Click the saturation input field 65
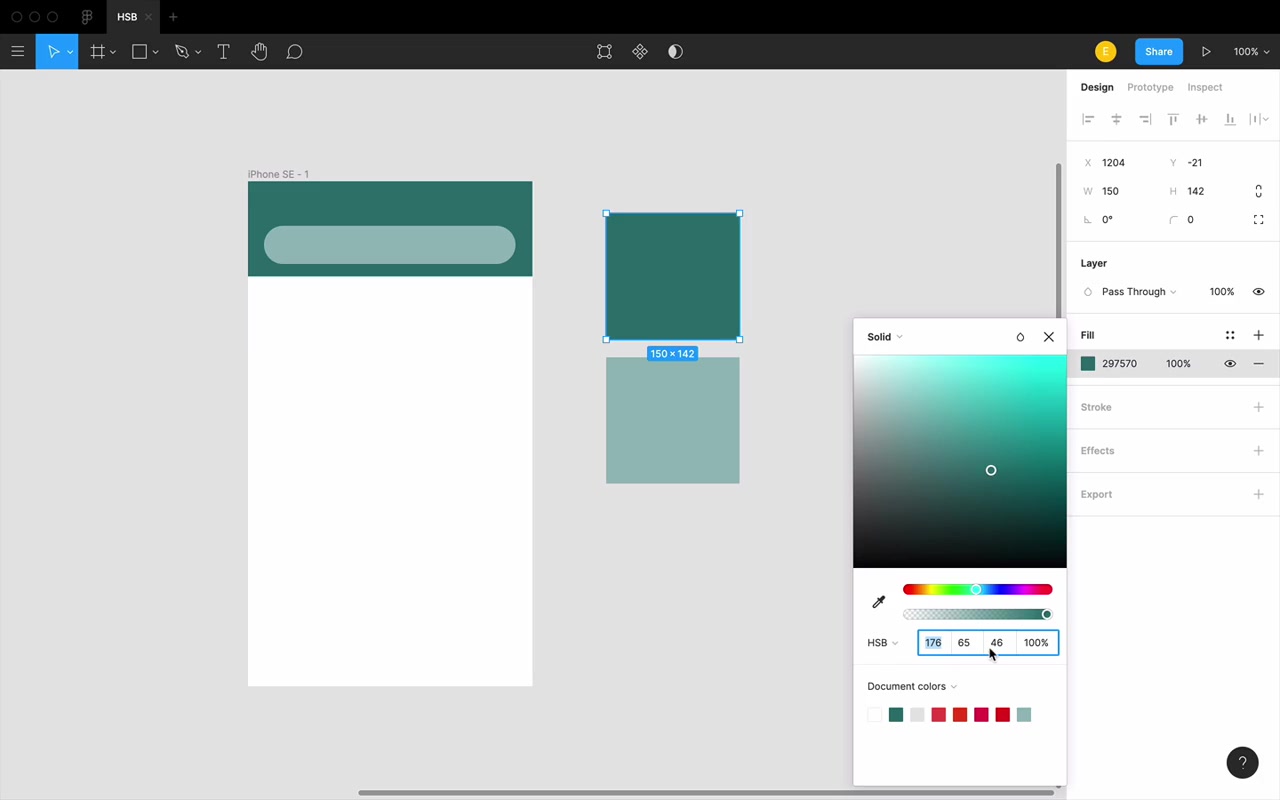The height and width of the screenshot is (800, 1280). click(x=964, y=643)
